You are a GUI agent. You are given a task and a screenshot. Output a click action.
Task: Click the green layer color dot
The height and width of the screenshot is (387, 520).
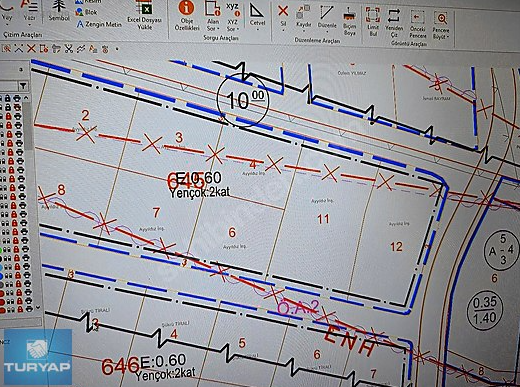tap(1, 250)
